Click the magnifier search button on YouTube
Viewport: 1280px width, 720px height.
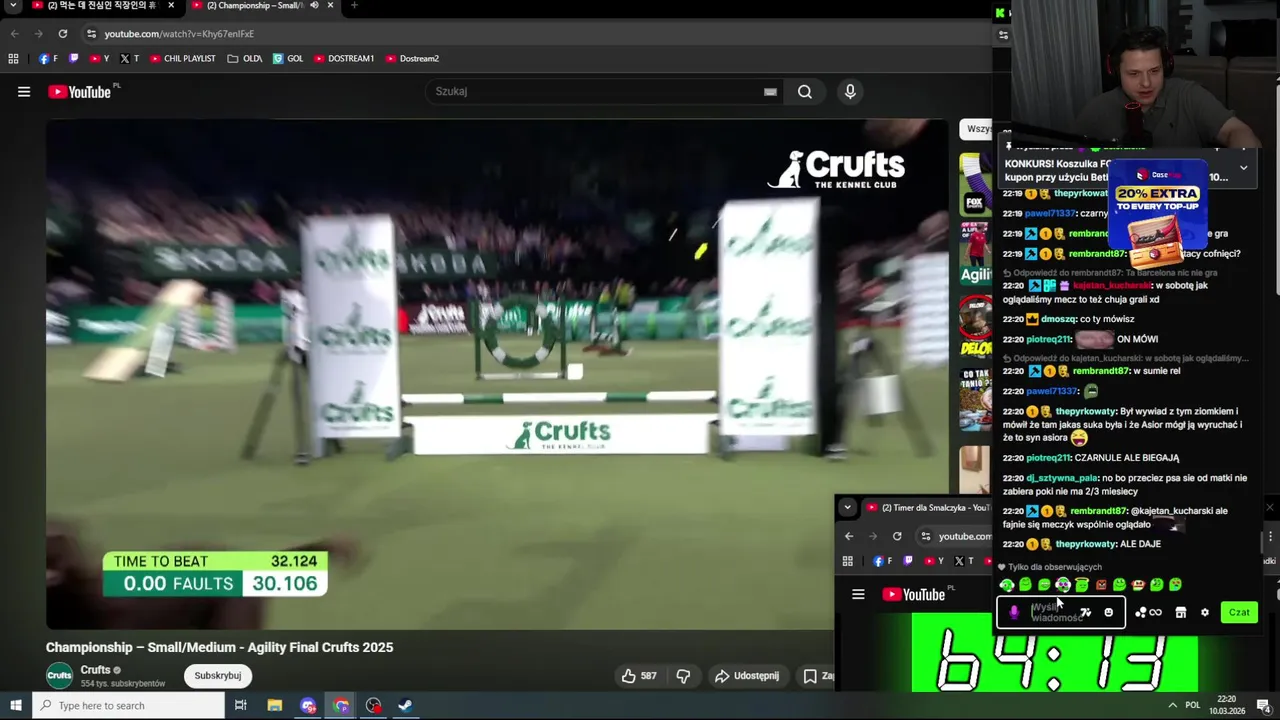805,92
